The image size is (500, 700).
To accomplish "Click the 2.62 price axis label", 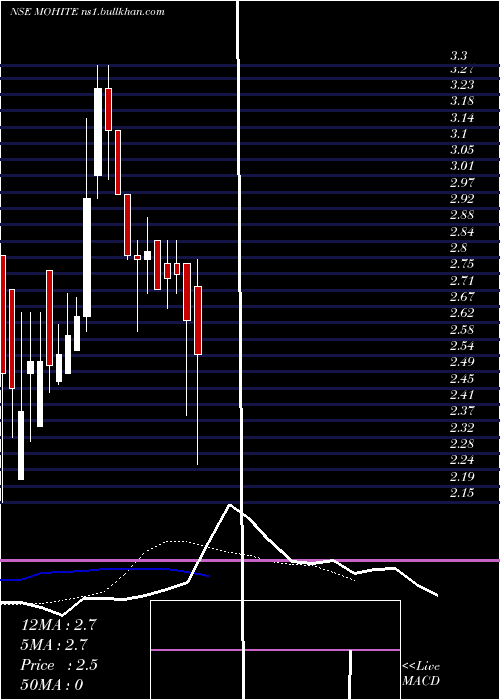I will click(x=462, y=312).
